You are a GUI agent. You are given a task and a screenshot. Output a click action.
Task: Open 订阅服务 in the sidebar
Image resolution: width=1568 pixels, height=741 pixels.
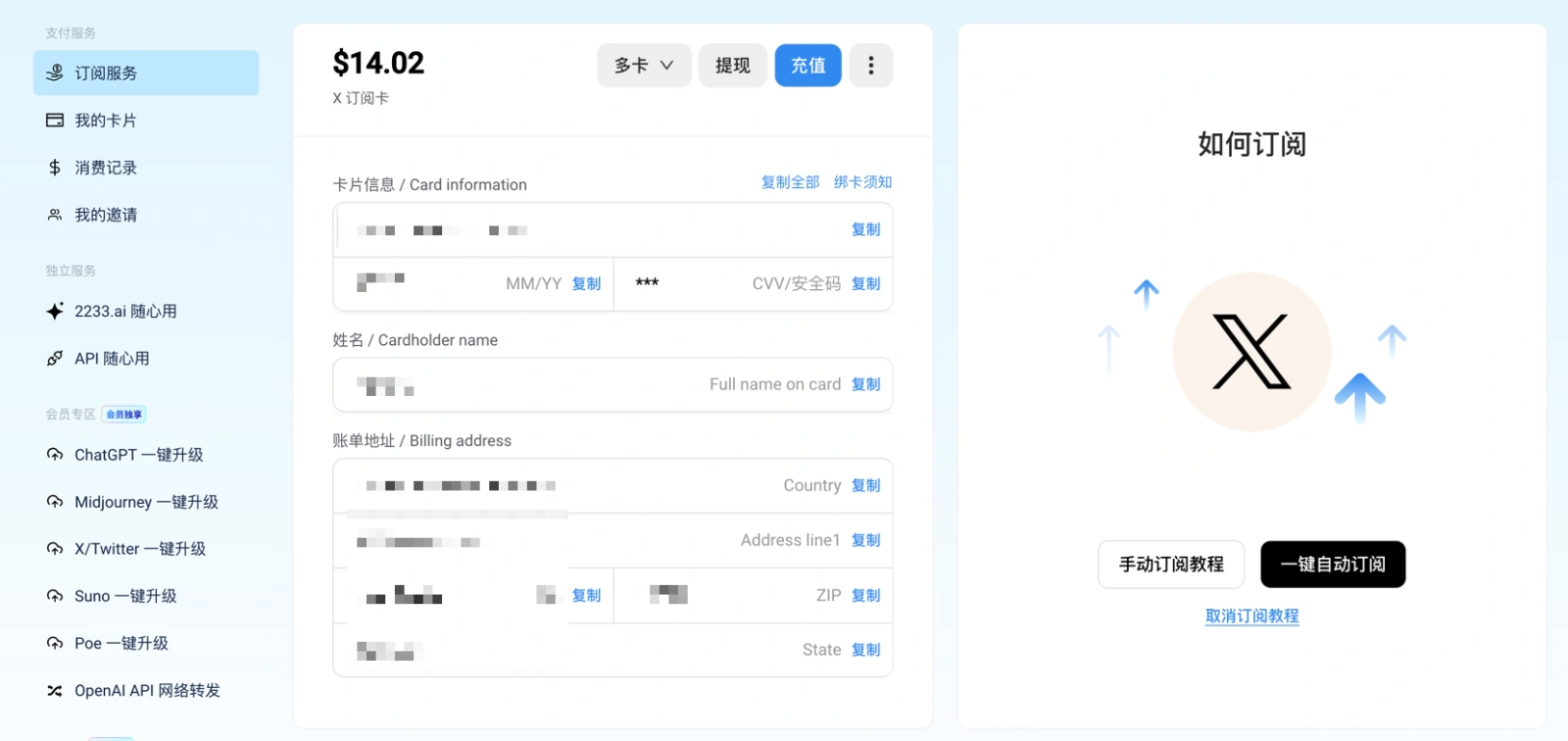click(x=146, y=73)
